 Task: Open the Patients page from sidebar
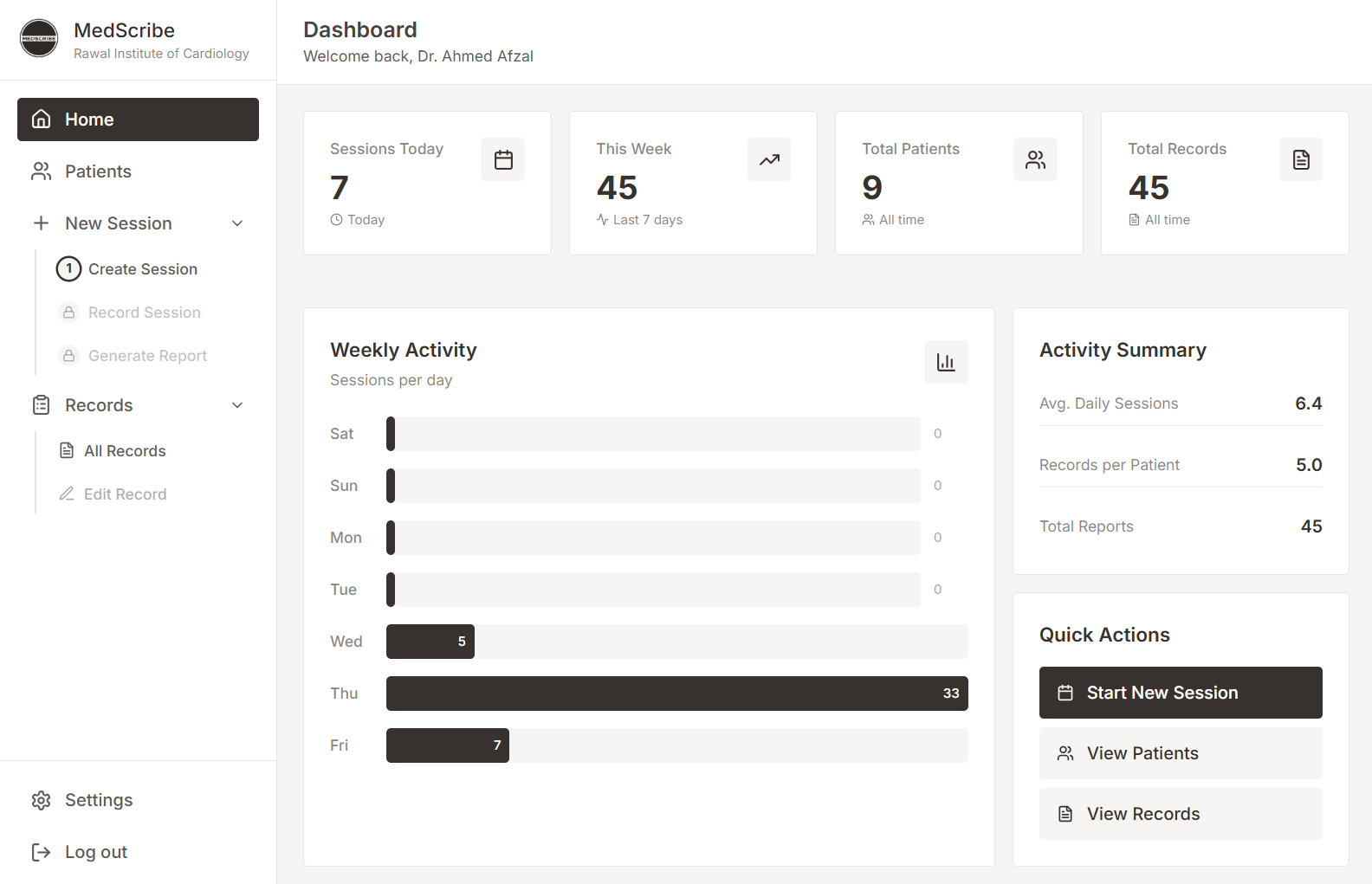tap(98, 171)
